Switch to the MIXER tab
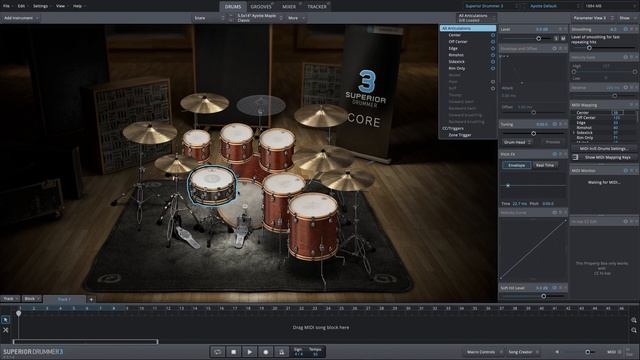 pos(289,7)
